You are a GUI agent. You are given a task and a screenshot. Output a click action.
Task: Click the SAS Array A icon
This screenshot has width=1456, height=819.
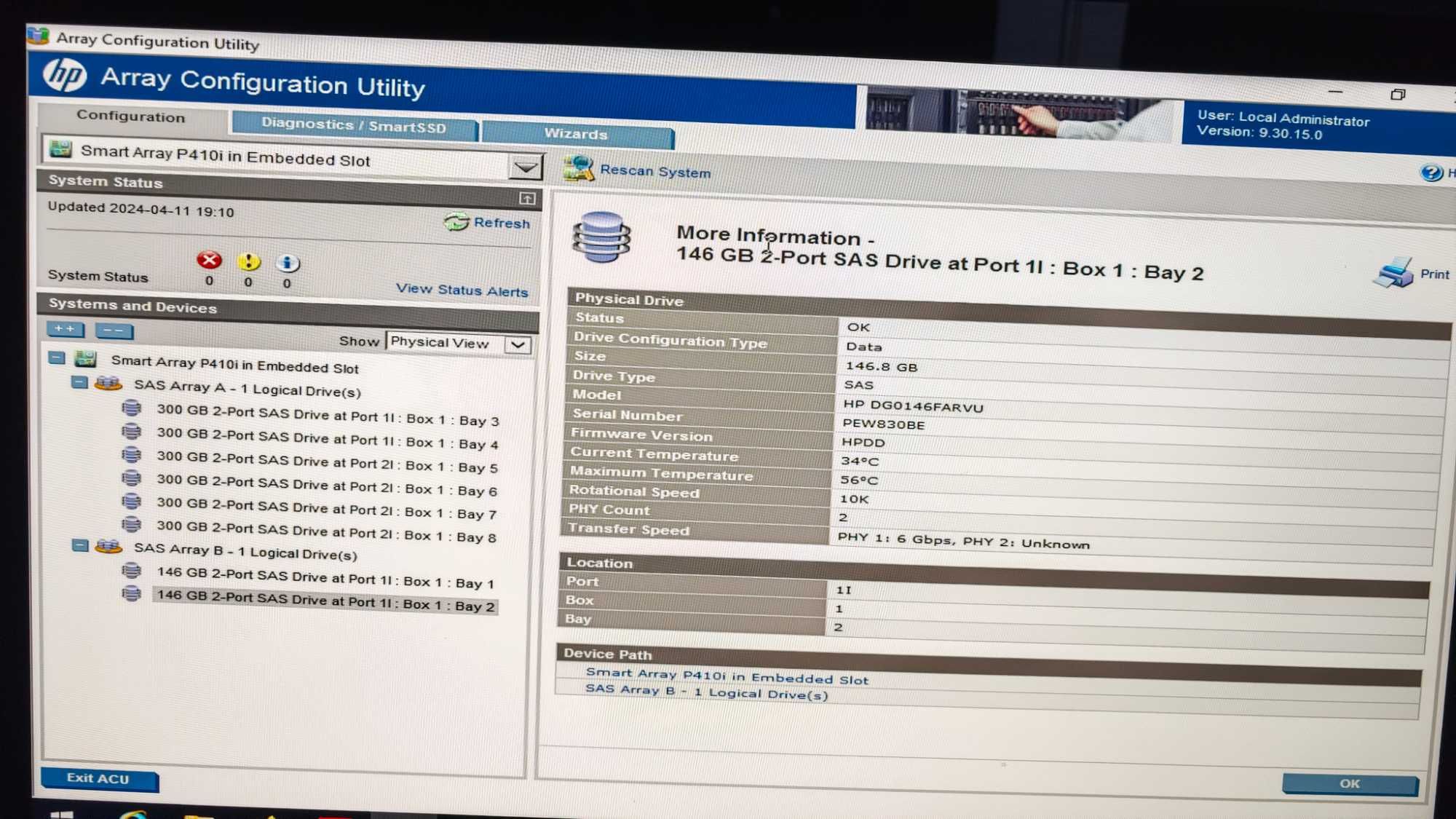[x=108, y=384]
